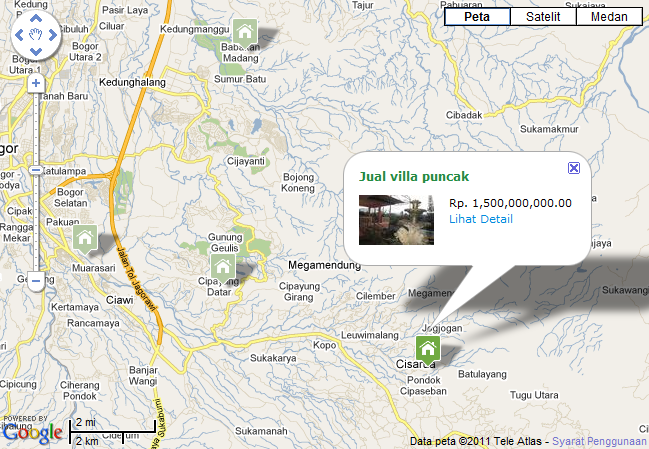Image resolution: width=649 pixels, height=449 pixels.
Task: Click the villa photo thumbnail
Action: [396, 220]
